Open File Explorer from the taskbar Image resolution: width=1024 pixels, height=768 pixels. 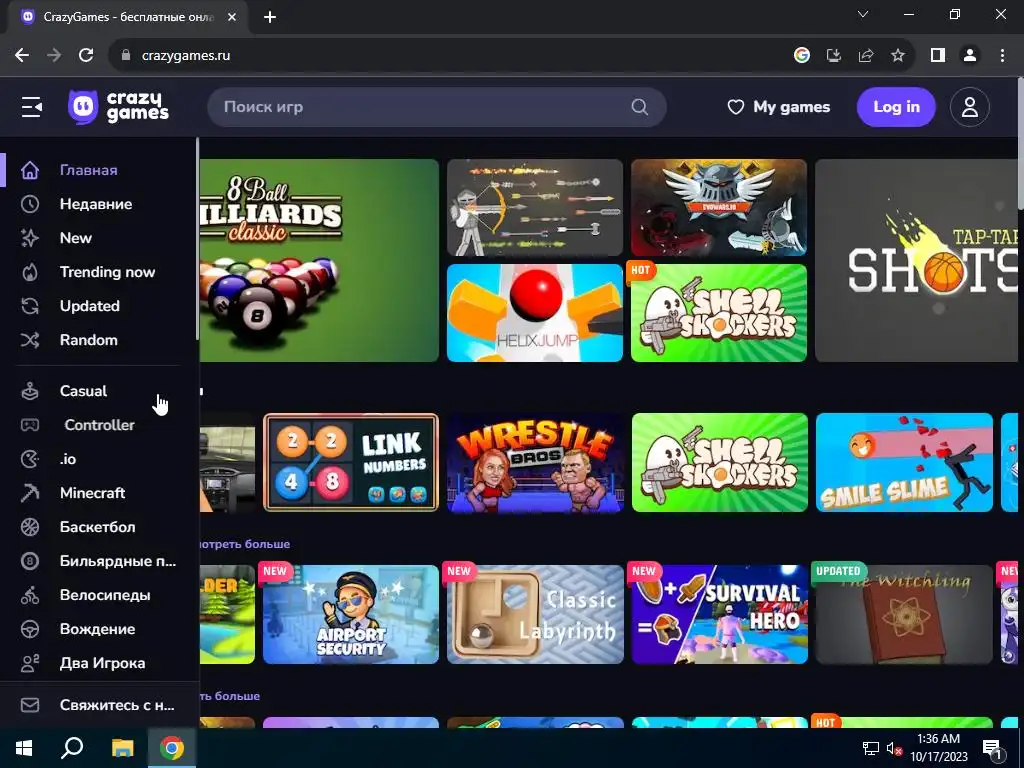(122, 748)
